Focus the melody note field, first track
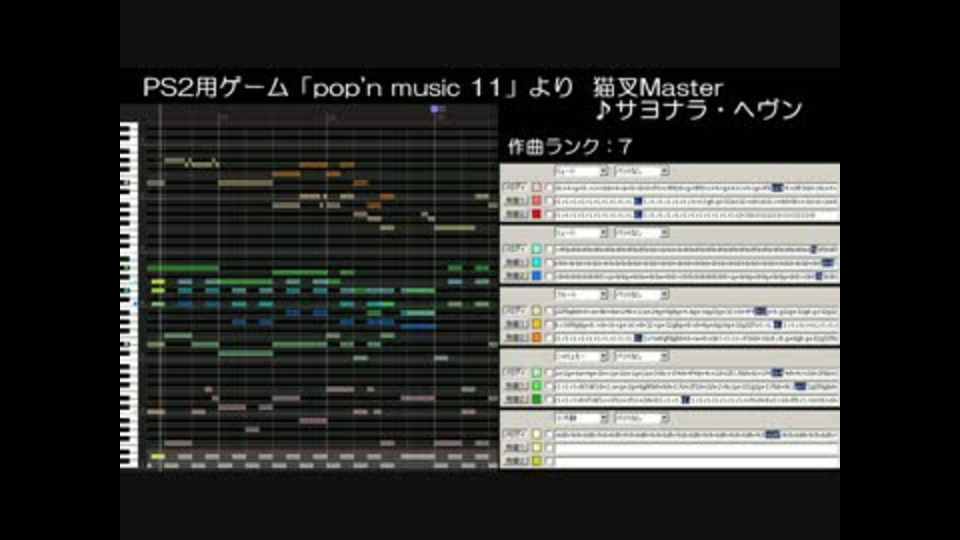Viewport: 960px width, 540px height. click(696, 187)
